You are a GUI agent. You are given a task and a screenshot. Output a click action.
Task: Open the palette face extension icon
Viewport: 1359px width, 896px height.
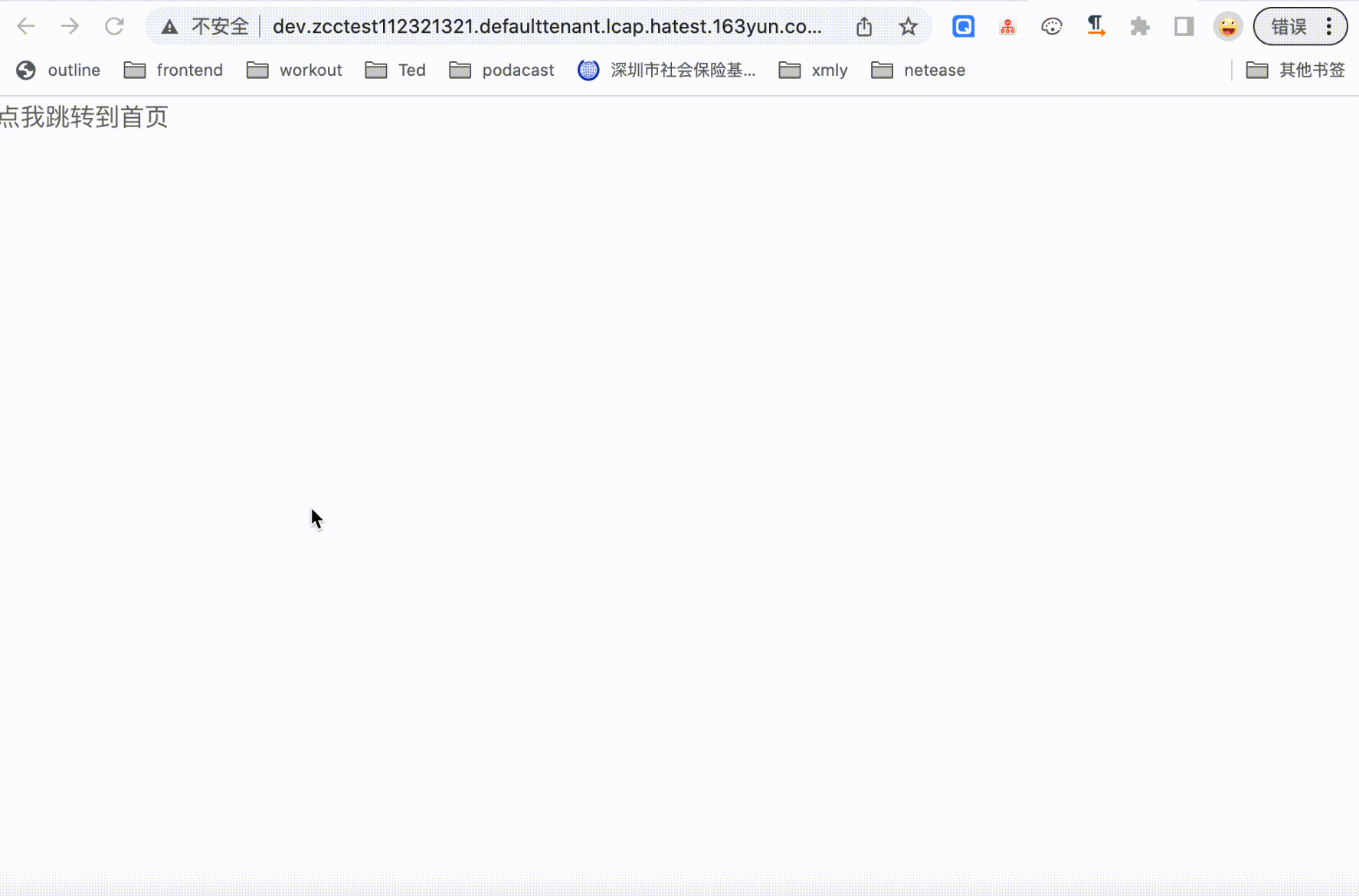(x=1051, y=27)
